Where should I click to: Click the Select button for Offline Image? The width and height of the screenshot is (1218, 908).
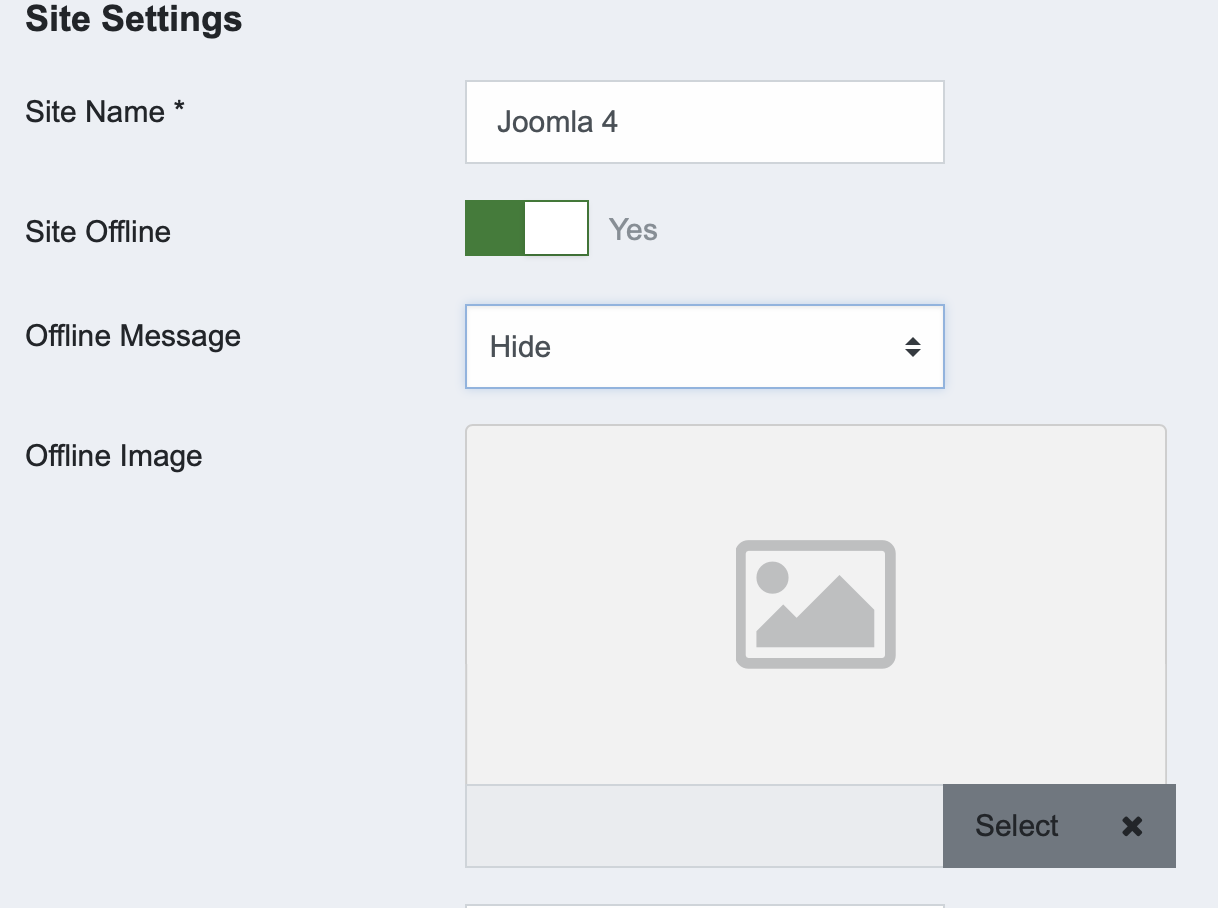[1017, 826]
